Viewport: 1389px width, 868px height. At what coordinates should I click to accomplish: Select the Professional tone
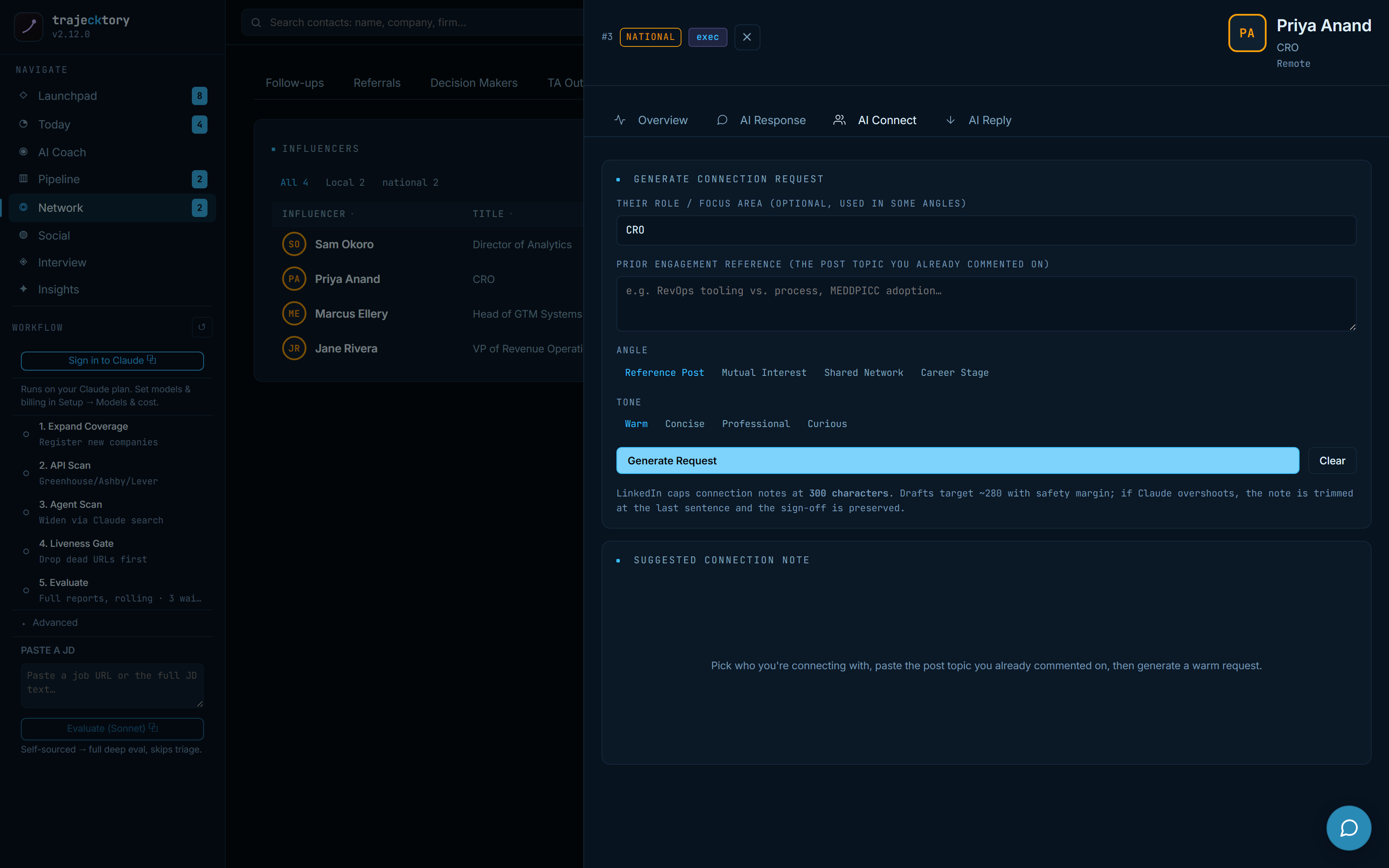click(755, 424)
